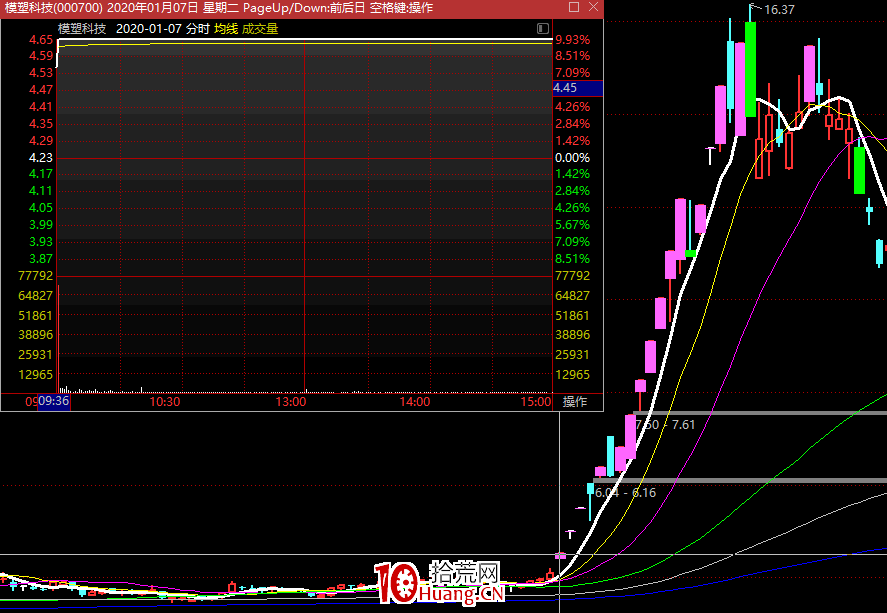
Task: Click the 2020-01-07 date label
Action: pos(148,29)
